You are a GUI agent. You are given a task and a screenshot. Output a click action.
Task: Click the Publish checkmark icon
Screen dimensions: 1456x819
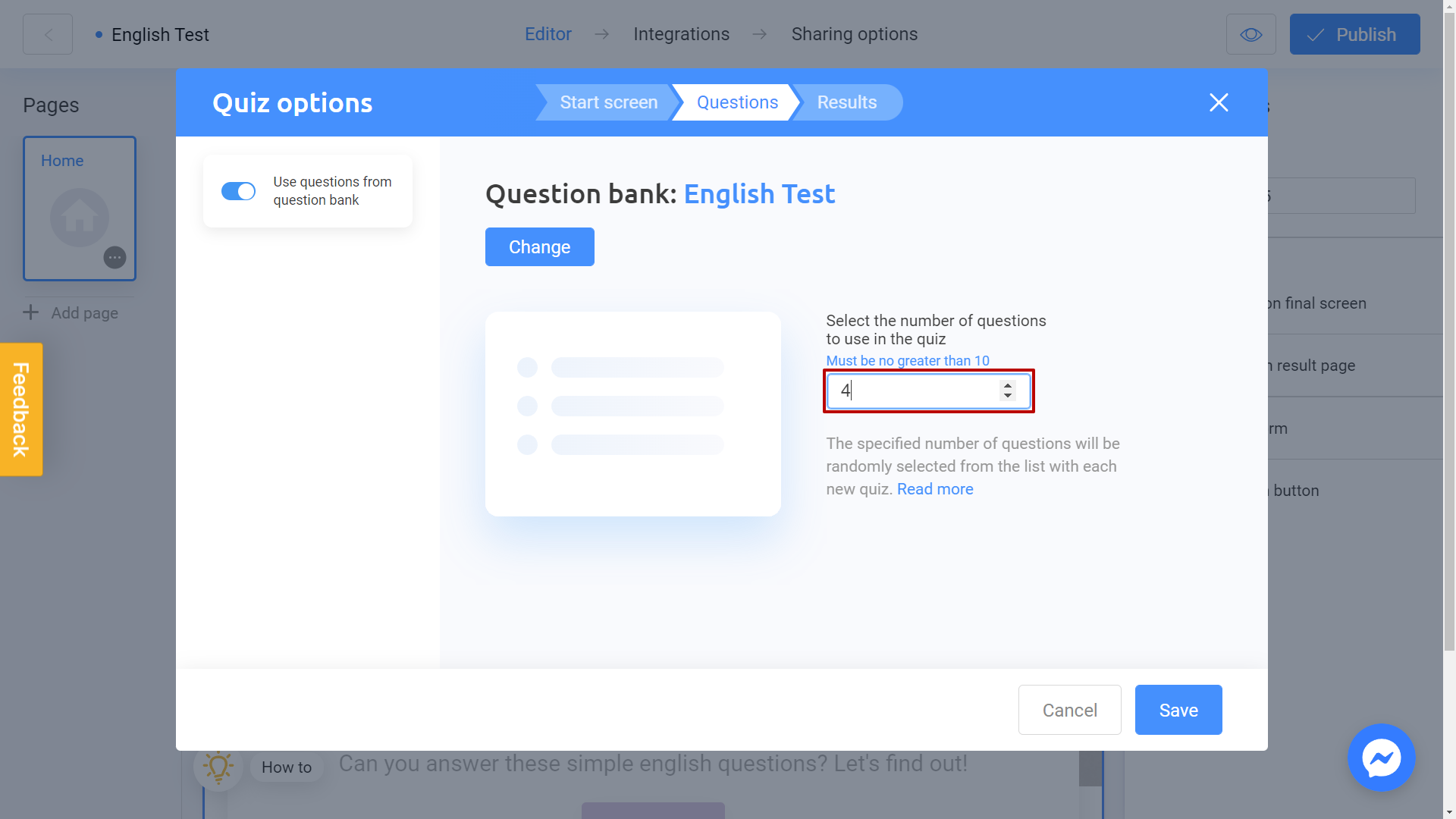[1318, 34]
